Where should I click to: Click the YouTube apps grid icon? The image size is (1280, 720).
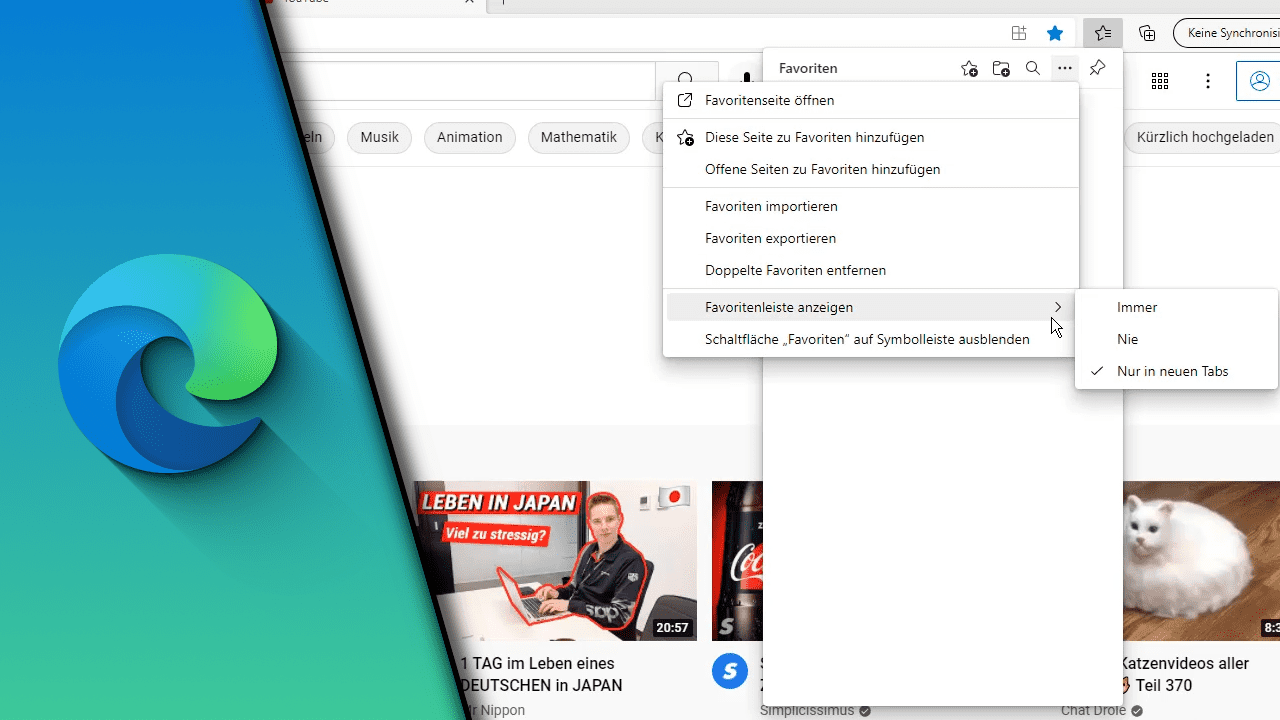point(1160,81)
